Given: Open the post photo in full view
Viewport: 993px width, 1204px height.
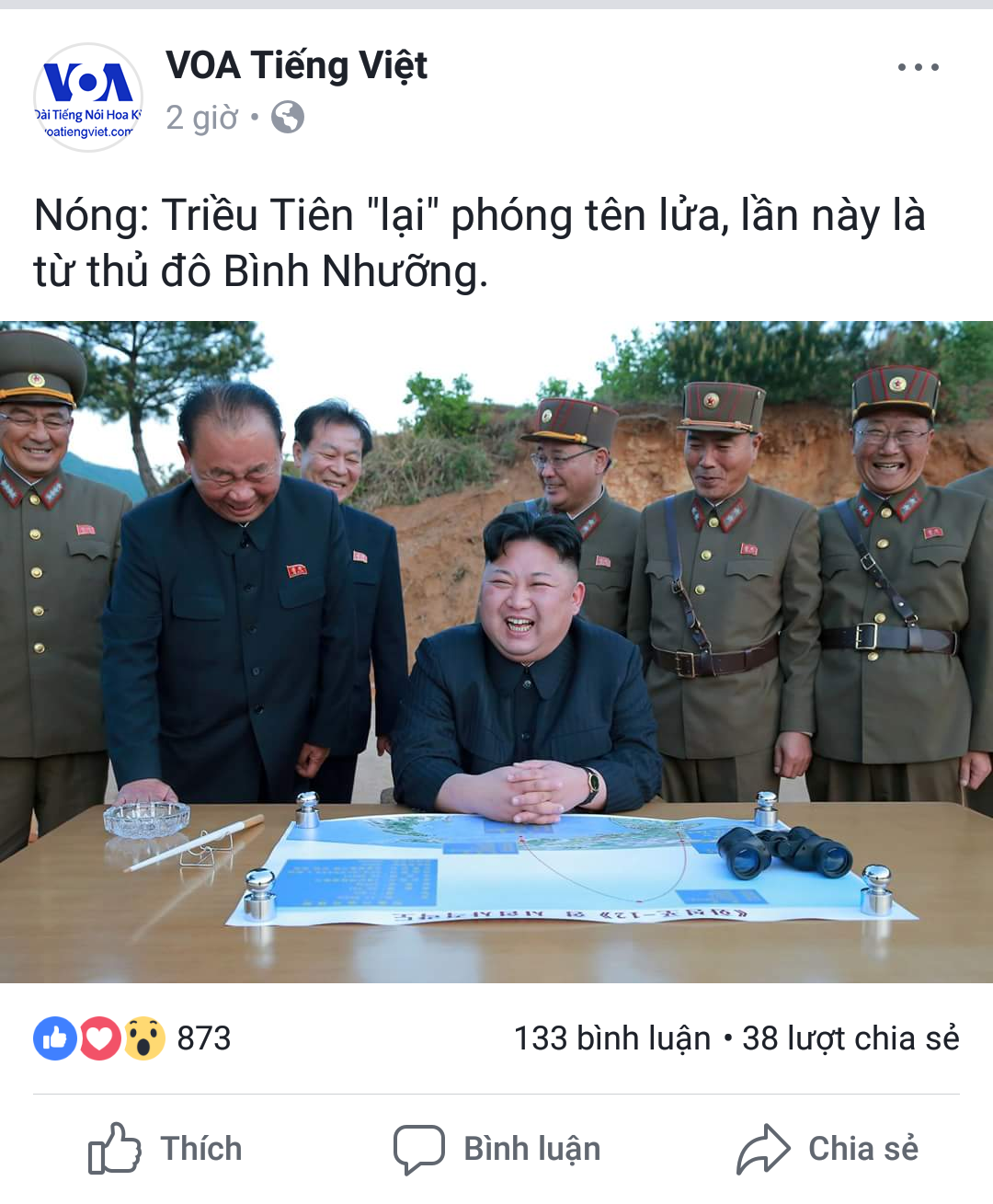Looking at the screenshot, I should [x=496, y=651].
